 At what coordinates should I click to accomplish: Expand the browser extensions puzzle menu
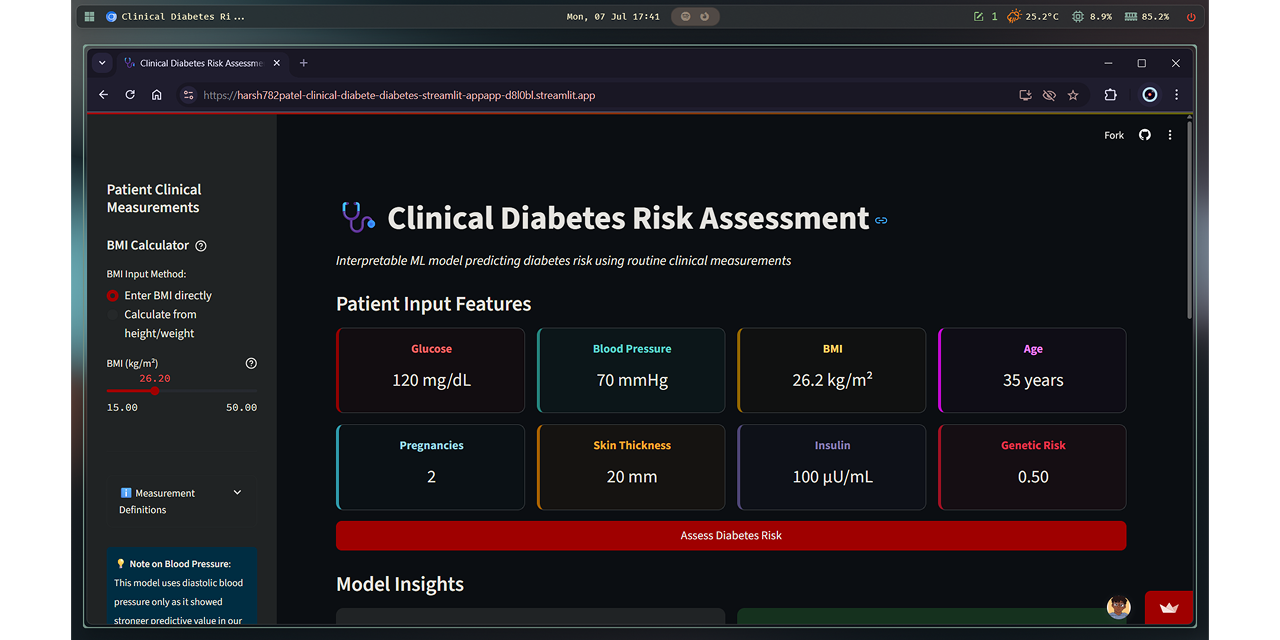[1110, 94]
